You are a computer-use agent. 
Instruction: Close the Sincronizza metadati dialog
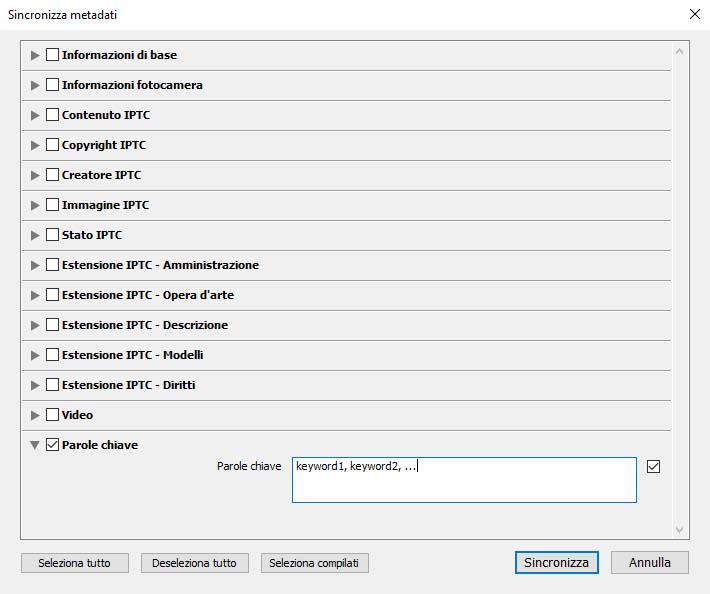[694, 15]
